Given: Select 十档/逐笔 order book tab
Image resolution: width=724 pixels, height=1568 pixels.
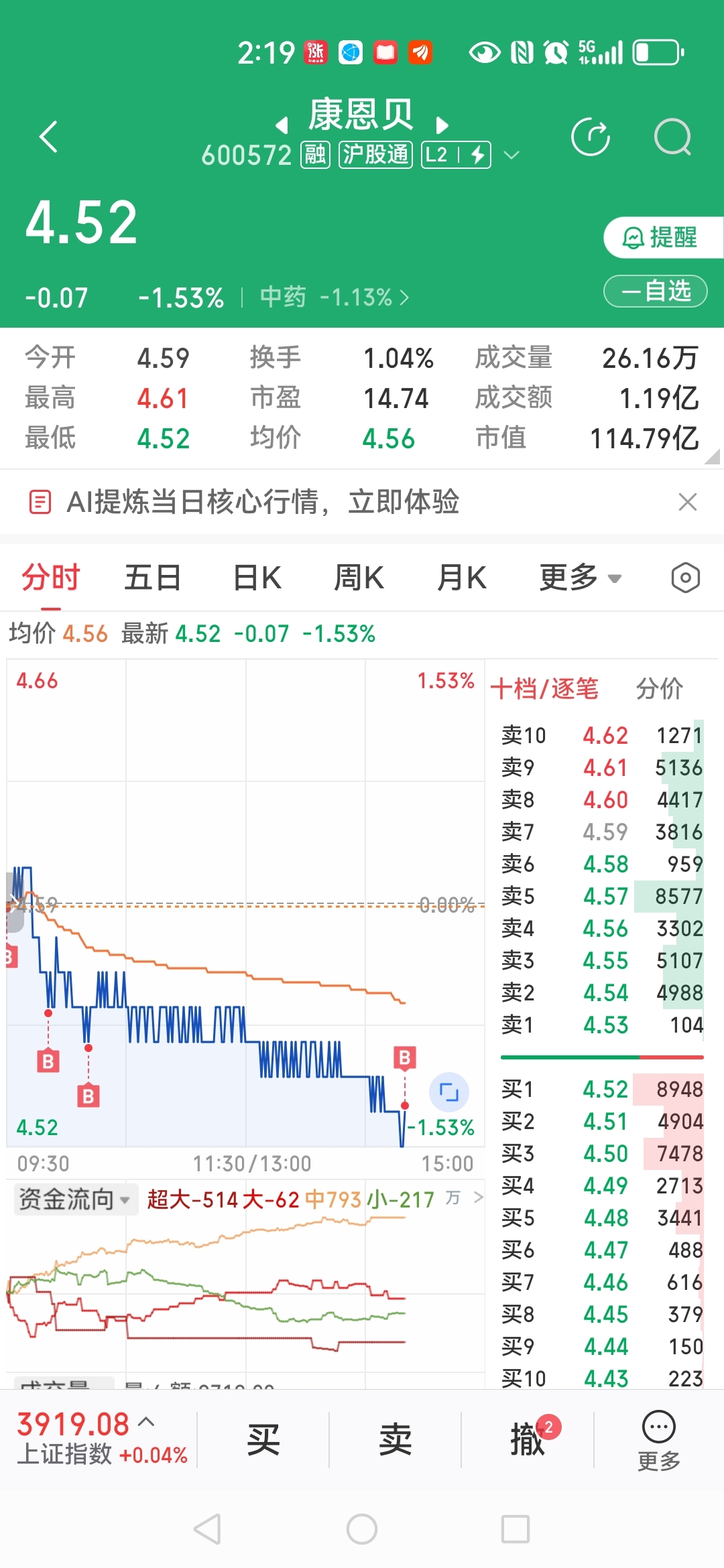Looking at the screenshot, I should pyautogui.click(x=544, y=688).
